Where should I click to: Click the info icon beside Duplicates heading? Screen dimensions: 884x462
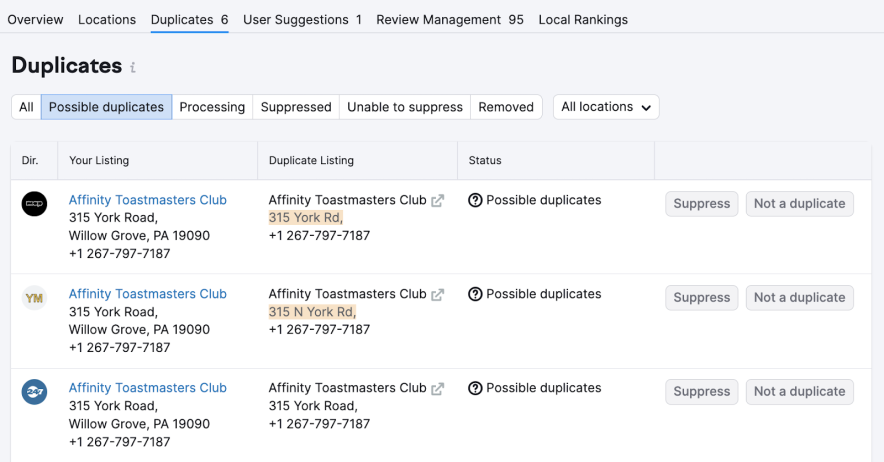click(133, 68)
